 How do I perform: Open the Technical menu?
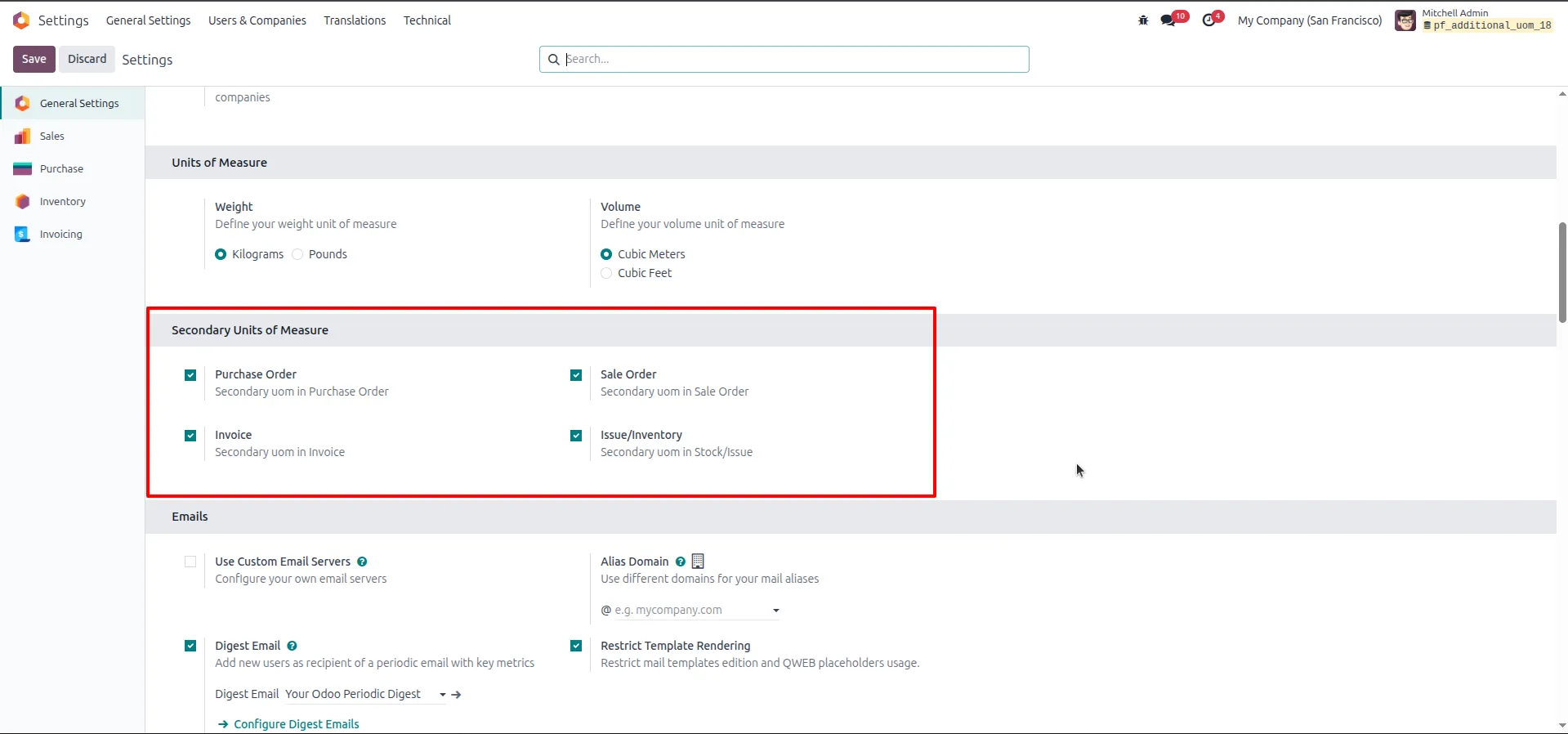point(427,20)
